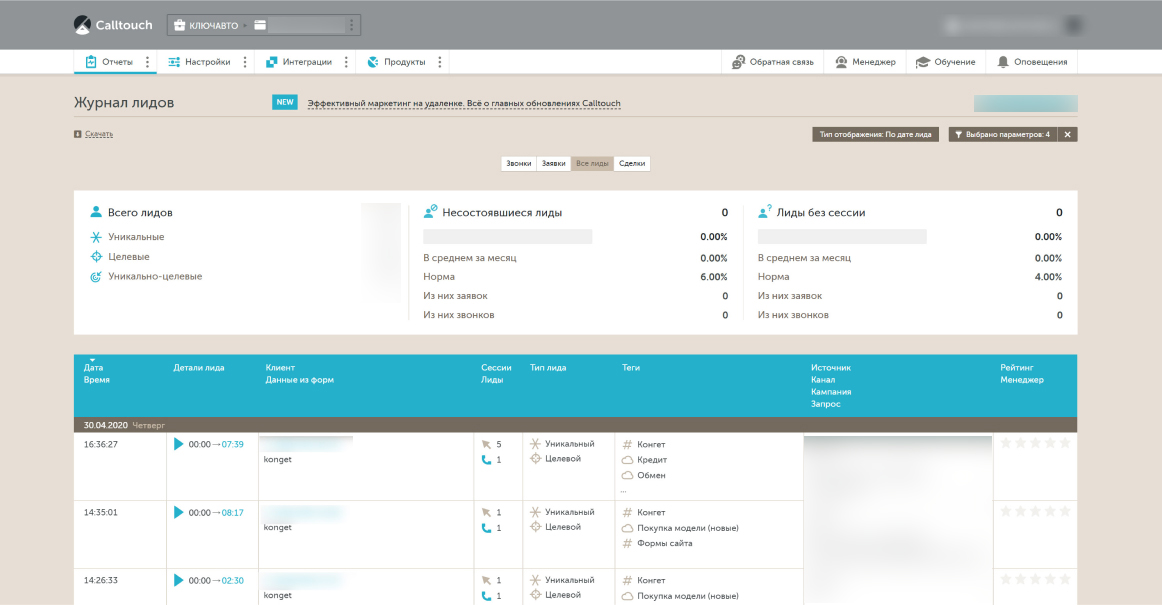Change Тип отображения: По дате лида
Image resolution: width=1162 pixels, height=605 pixels.
[875, 134]
